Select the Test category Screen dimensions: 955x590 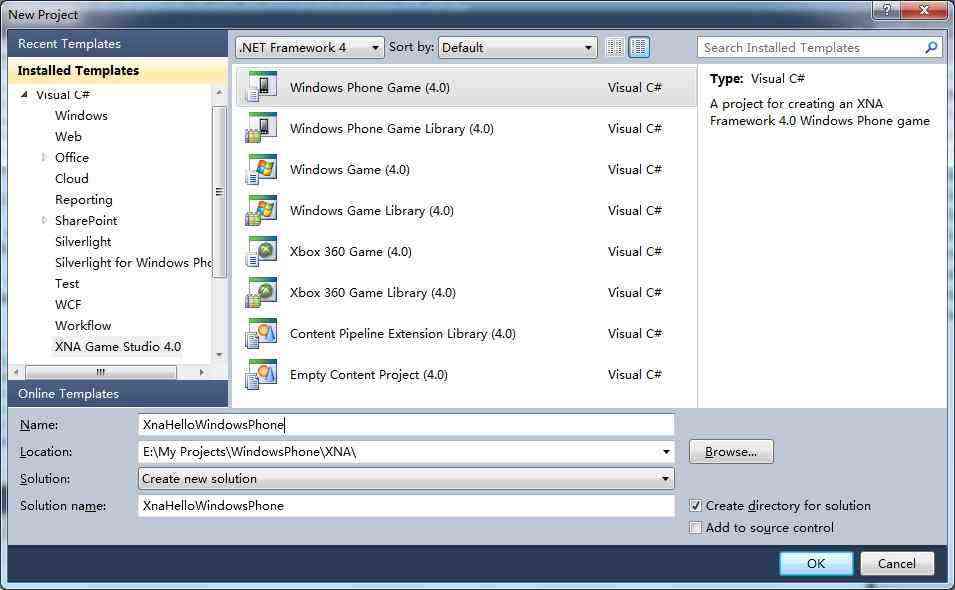tap(67, 284)
